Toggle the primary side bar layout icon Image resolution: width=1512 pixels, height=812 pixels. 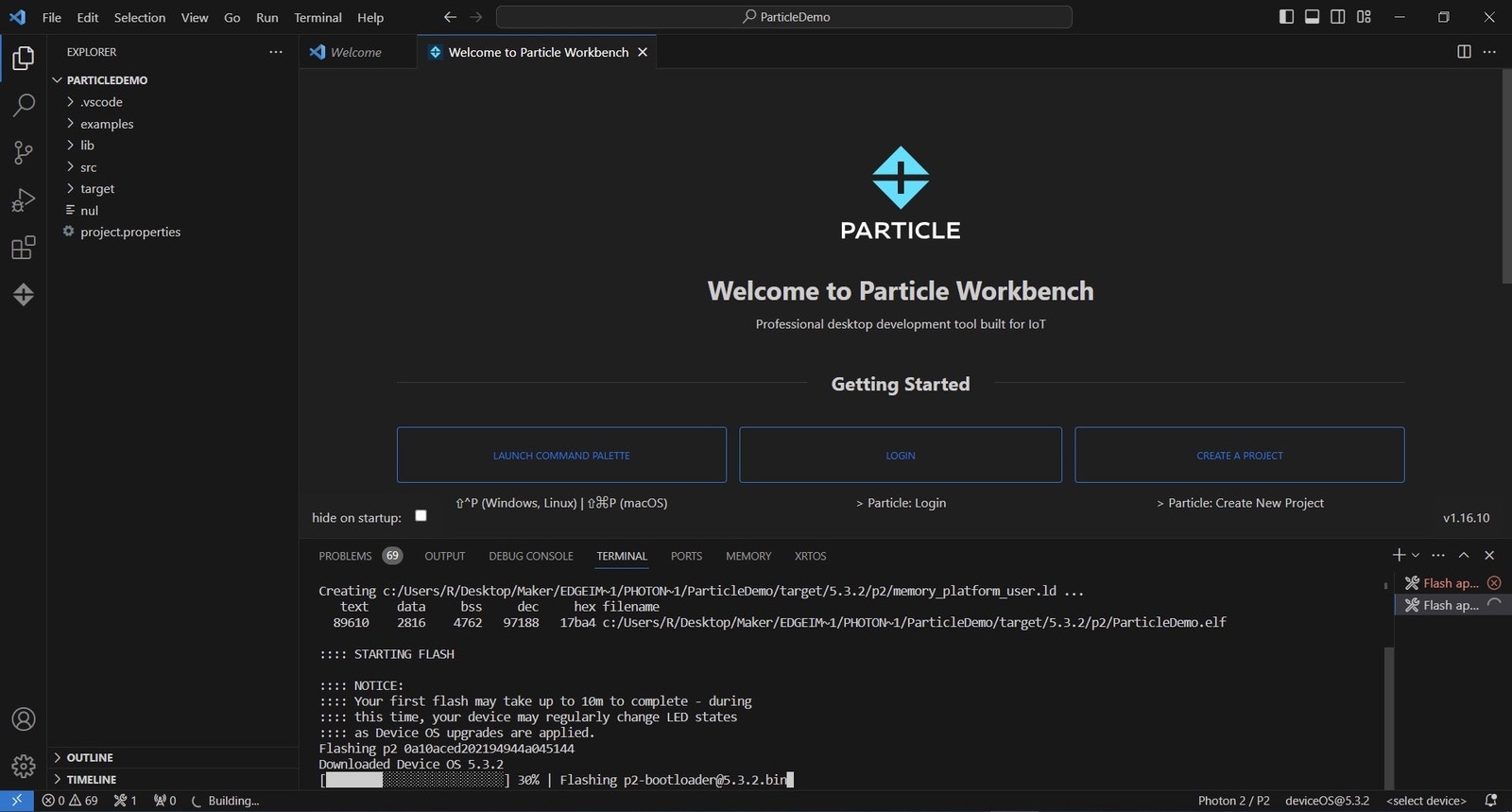[1286, 17]
